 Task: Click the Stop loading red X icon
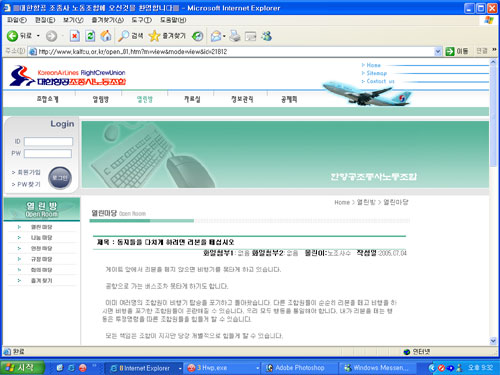pos(75,36)
